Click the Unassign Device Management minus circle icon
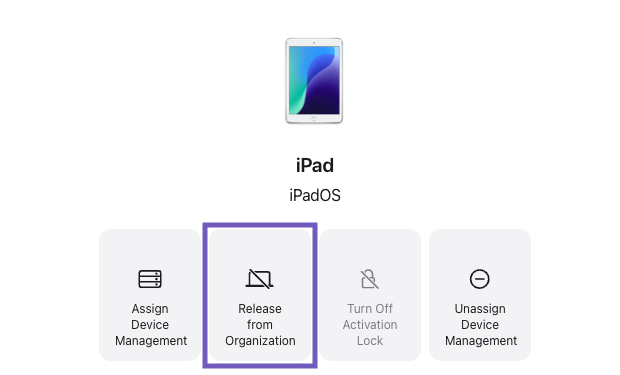Viewport: 620px width, 375px height. (x=480, y=279)
